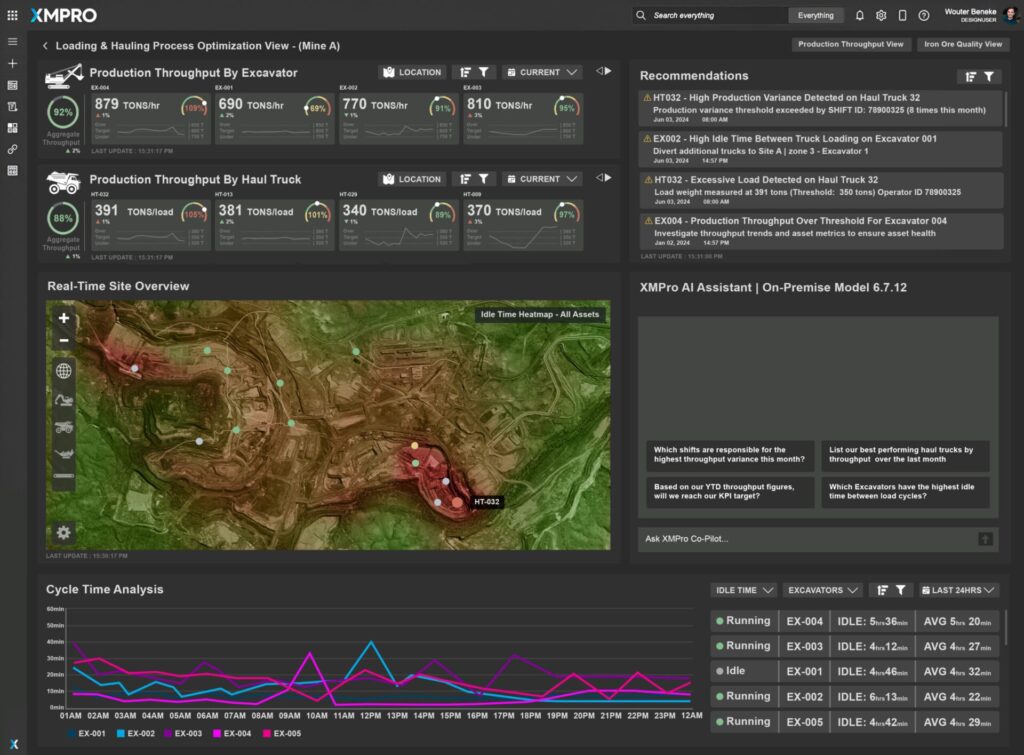This screenshot has height=755, width=1024.
Task: Open the map settings gear icon
Action: click(64, 533)
